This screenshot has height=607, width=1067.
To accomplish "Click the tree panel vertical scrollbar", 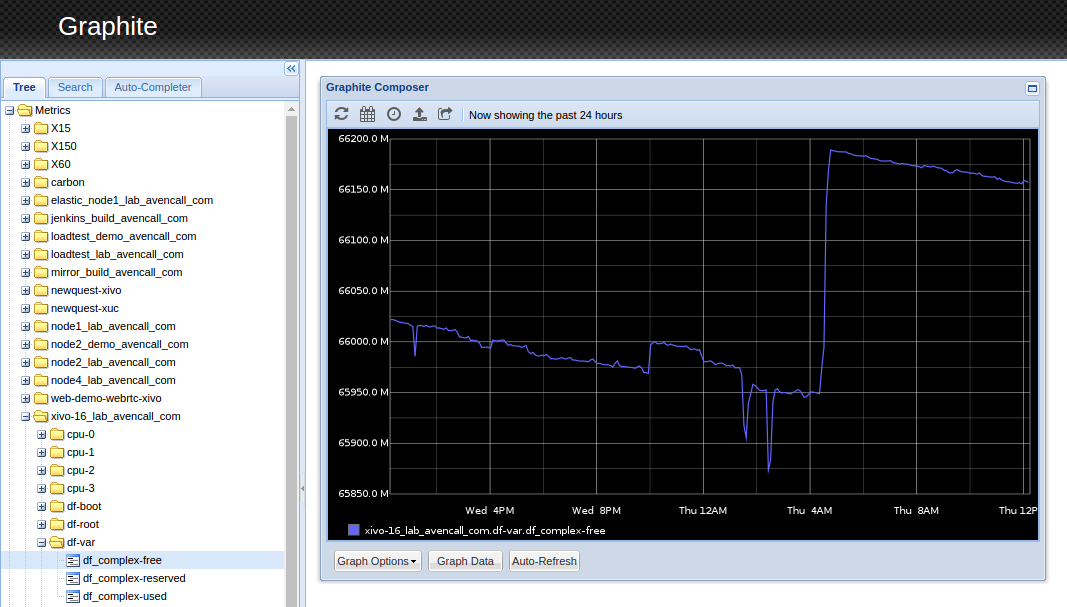I will (292, 350).
